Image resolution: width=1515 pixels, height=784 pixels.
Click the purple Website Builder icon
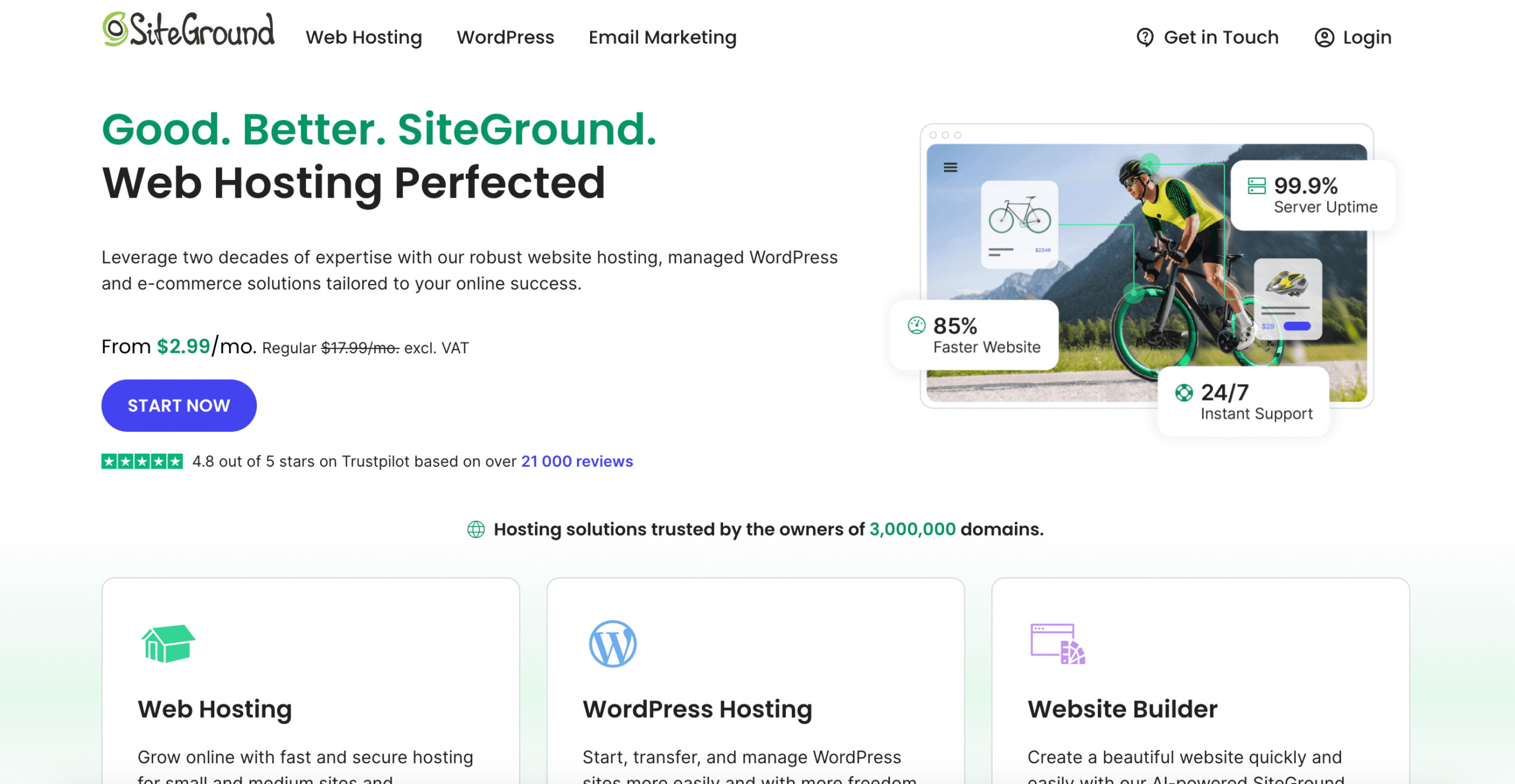[x=1058, y=644]
